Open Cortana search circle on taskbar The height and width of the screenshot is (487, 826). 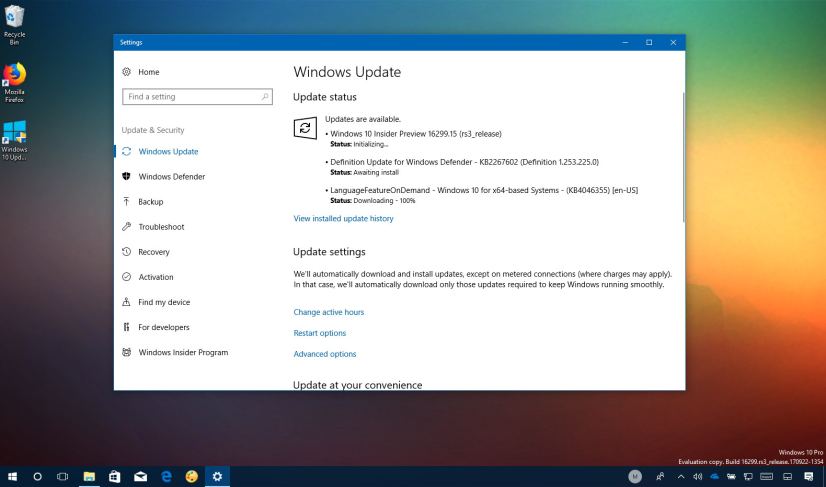point(37,476)
